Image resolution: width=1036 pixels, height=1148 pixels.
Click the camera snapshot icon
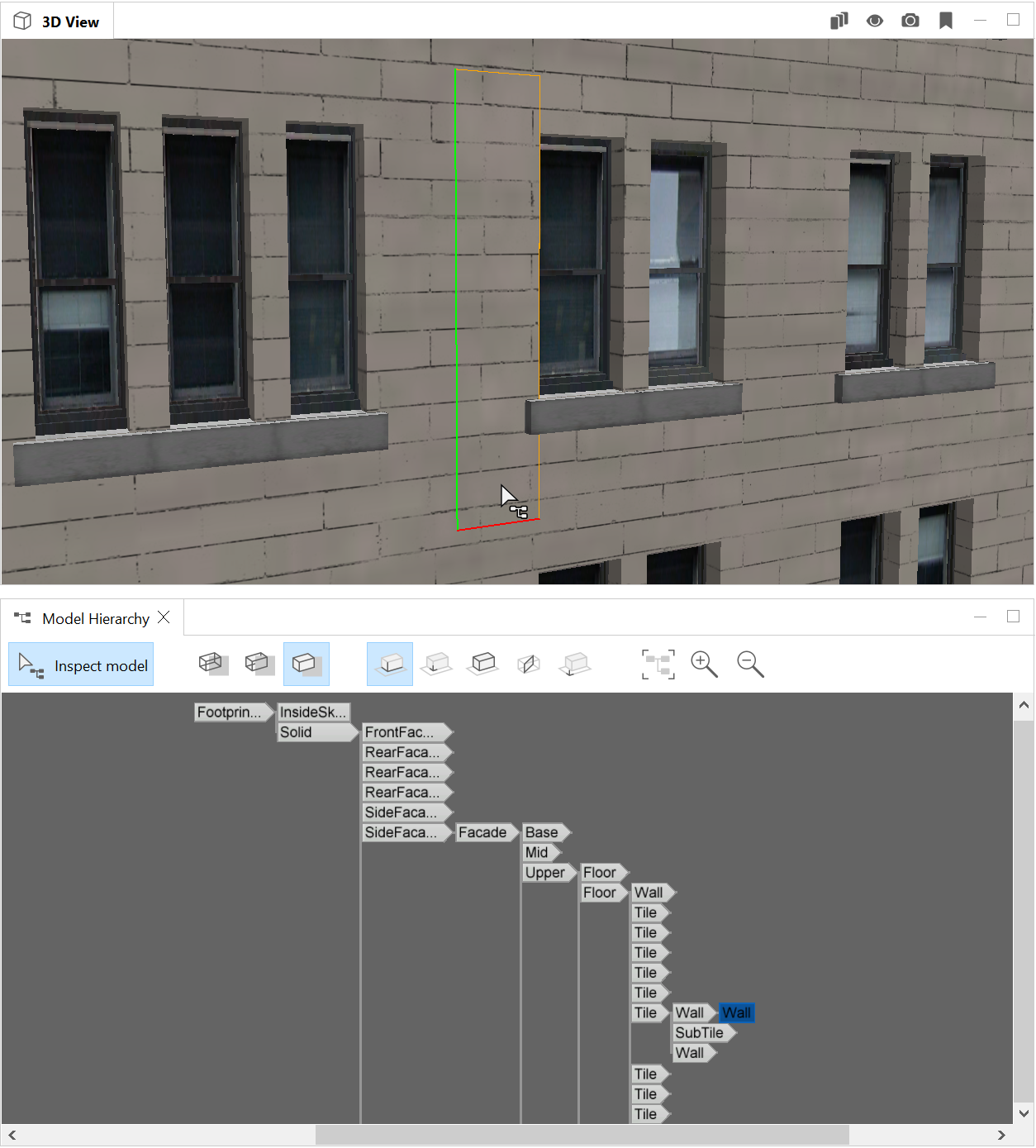point(910,21)
